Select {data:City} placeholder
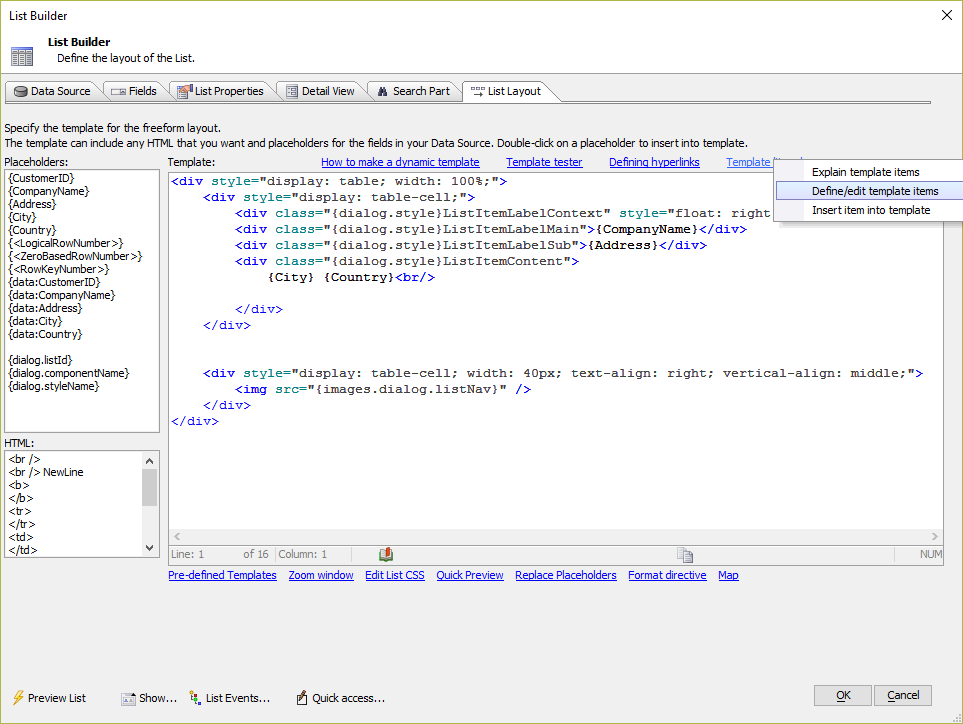Image resolution: width=963 pixels, height=724 pixels. coord(35,321)
